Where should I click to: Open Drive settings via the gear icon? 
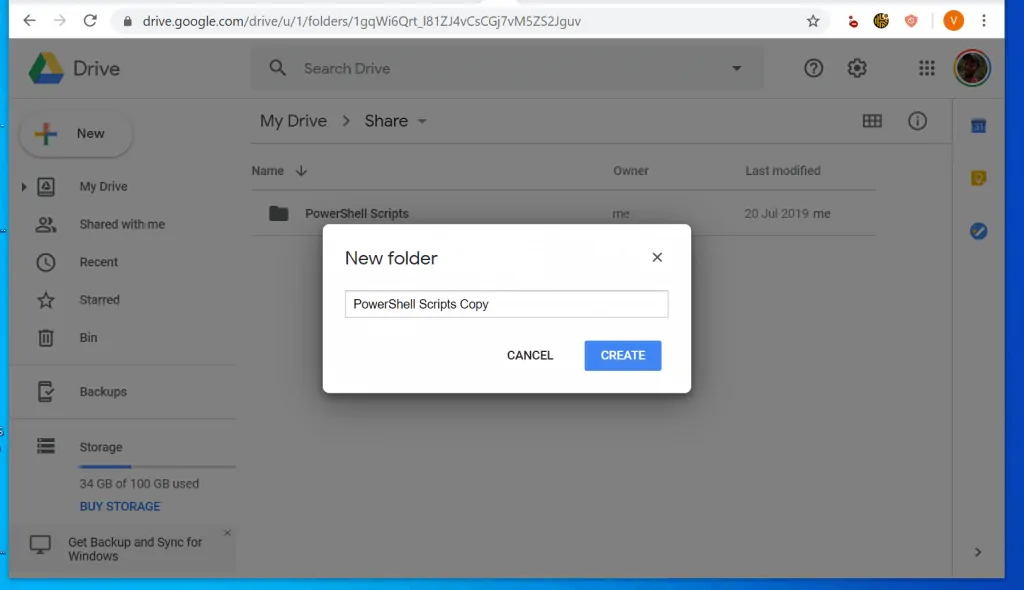pyautogui.click(x=857, y=68)
